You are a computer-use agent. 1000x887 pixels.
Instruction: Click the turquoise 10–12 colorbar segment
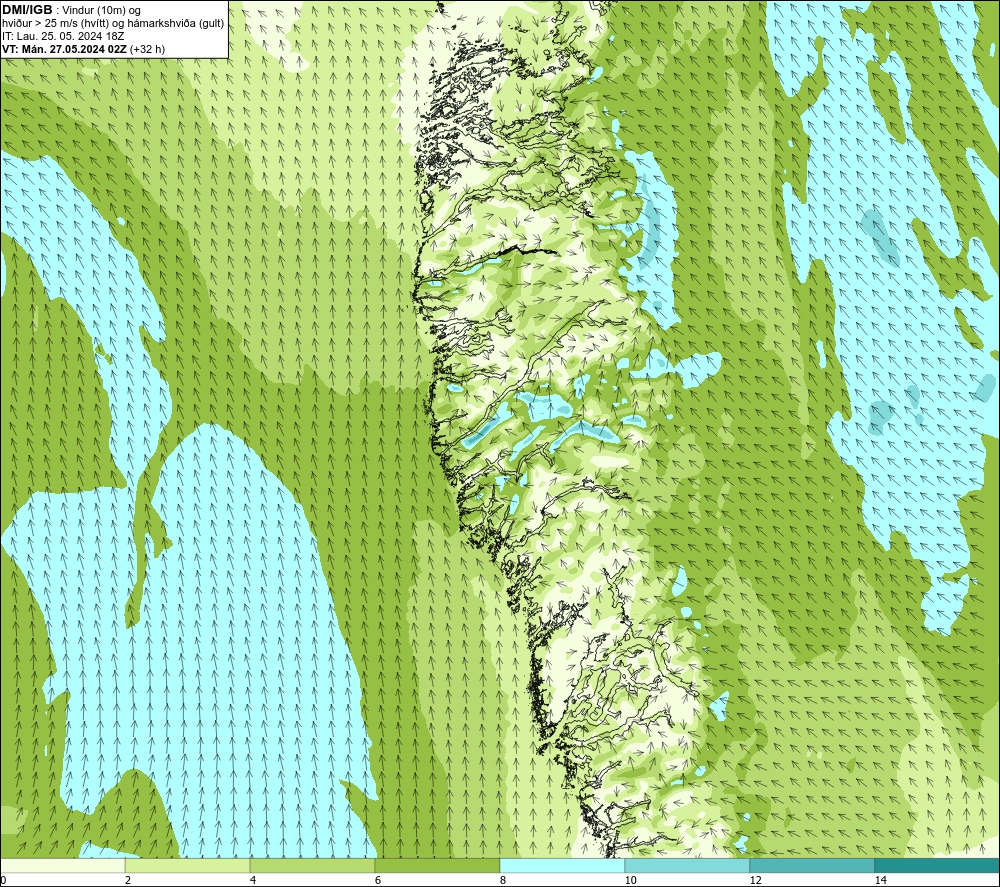pyautogui.click(x=688, y=865)
